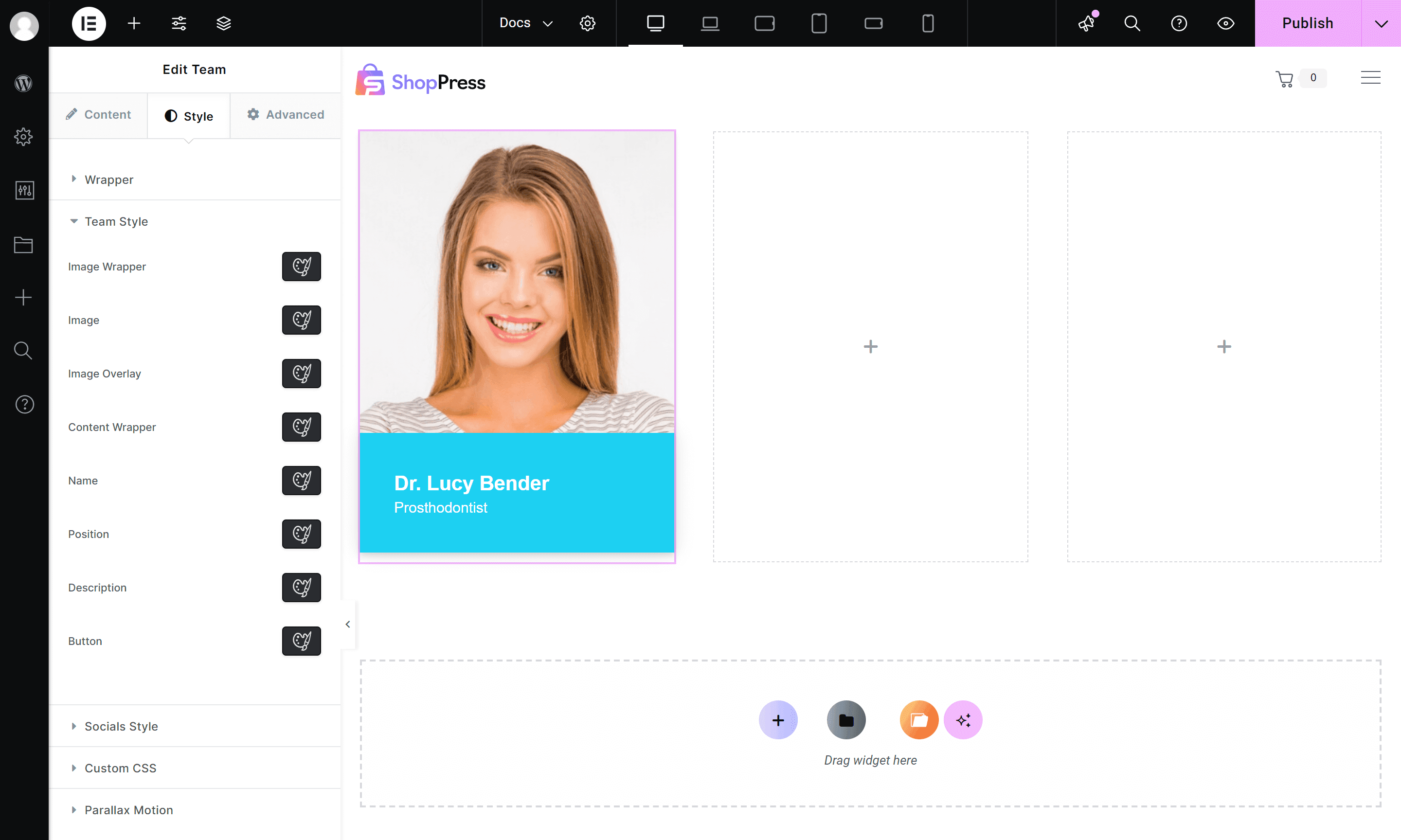Click the Publish button
This screenshot has height=840, width=1401.
(x=1307, y=23)
